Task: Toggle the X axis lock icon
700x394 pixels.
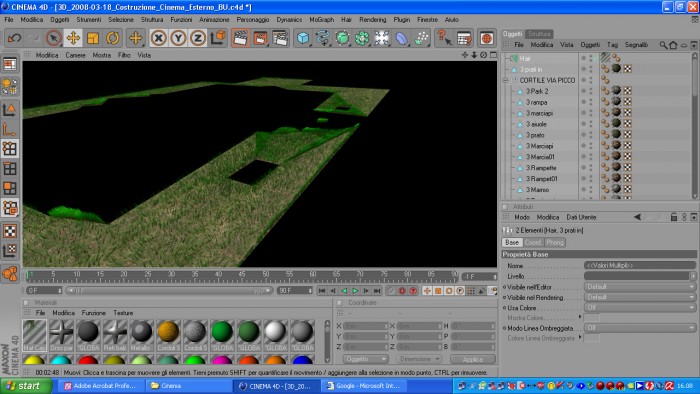Action: click(x=158, y=38)
